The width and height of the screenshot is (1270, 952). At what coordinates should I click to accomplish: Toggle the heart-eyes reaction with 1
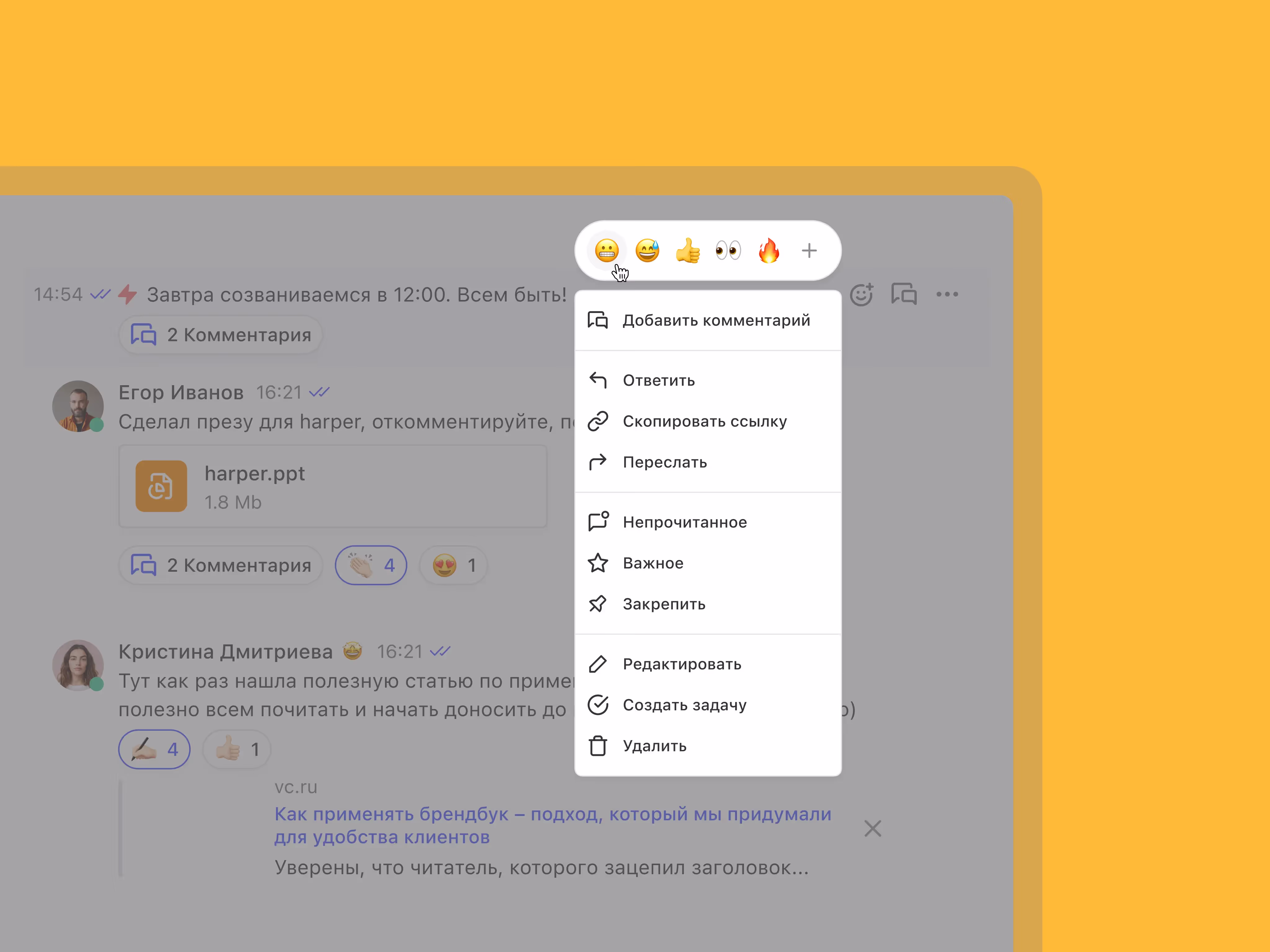[454, 565]
